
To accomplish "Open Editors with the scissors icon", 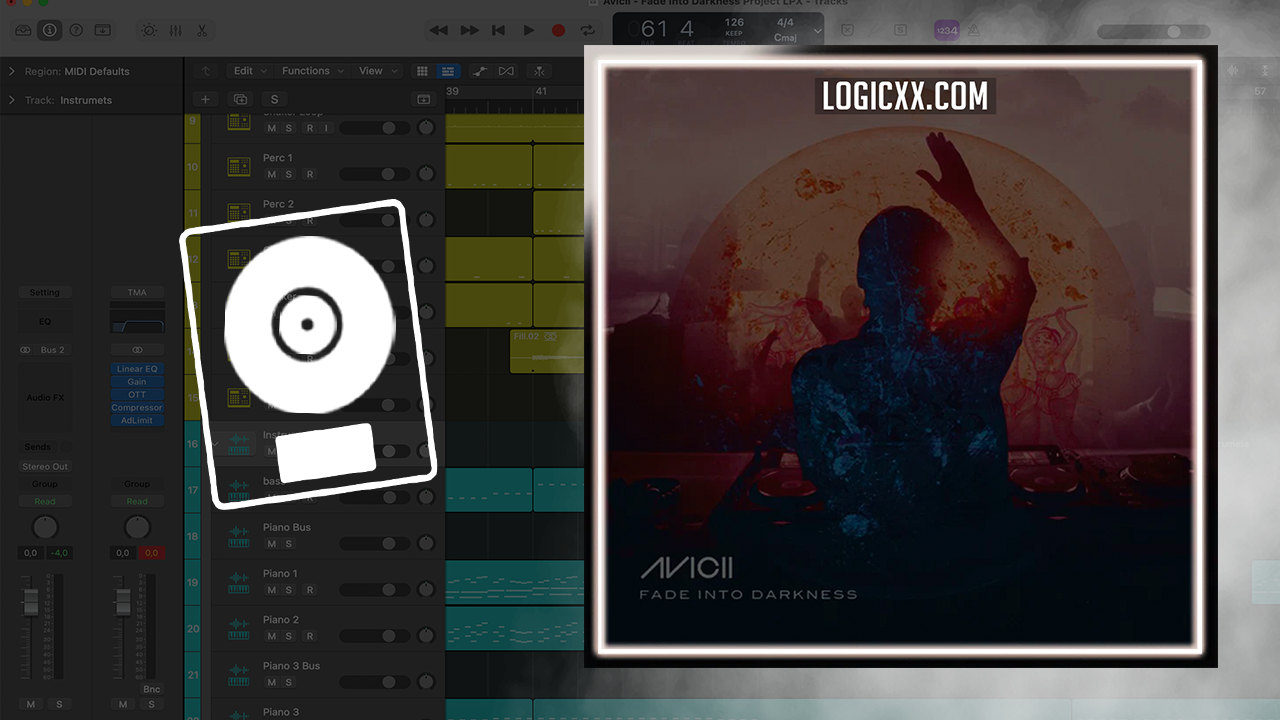I will (x=202, y=30).
